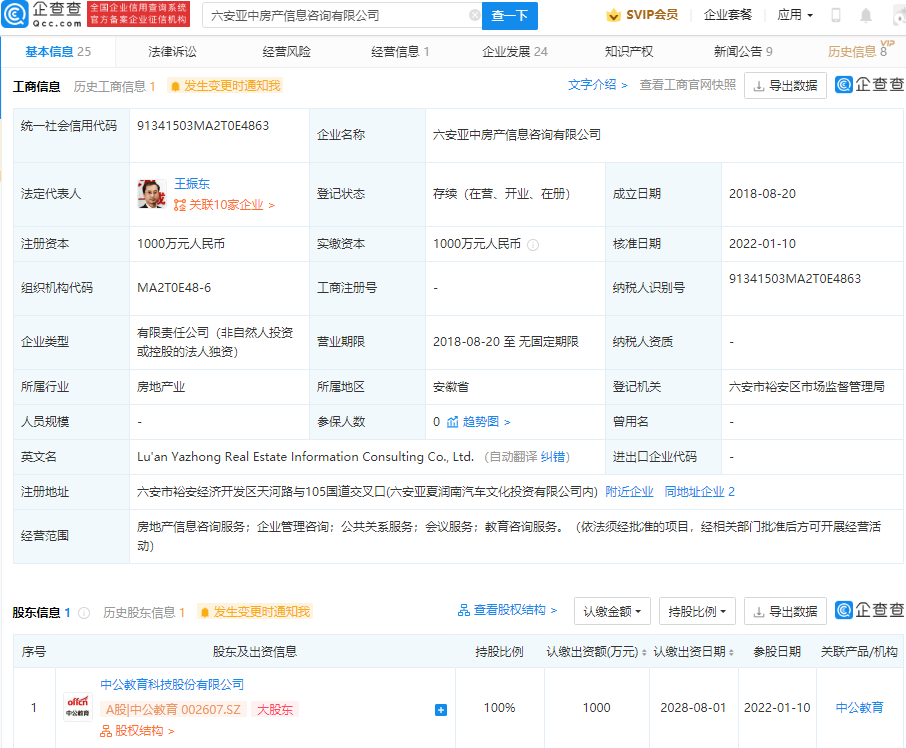Open shareholder 中公教育科技股份有限公司 link
The image size is (906, 748).
pyautogui.click(x=172, y=685)
